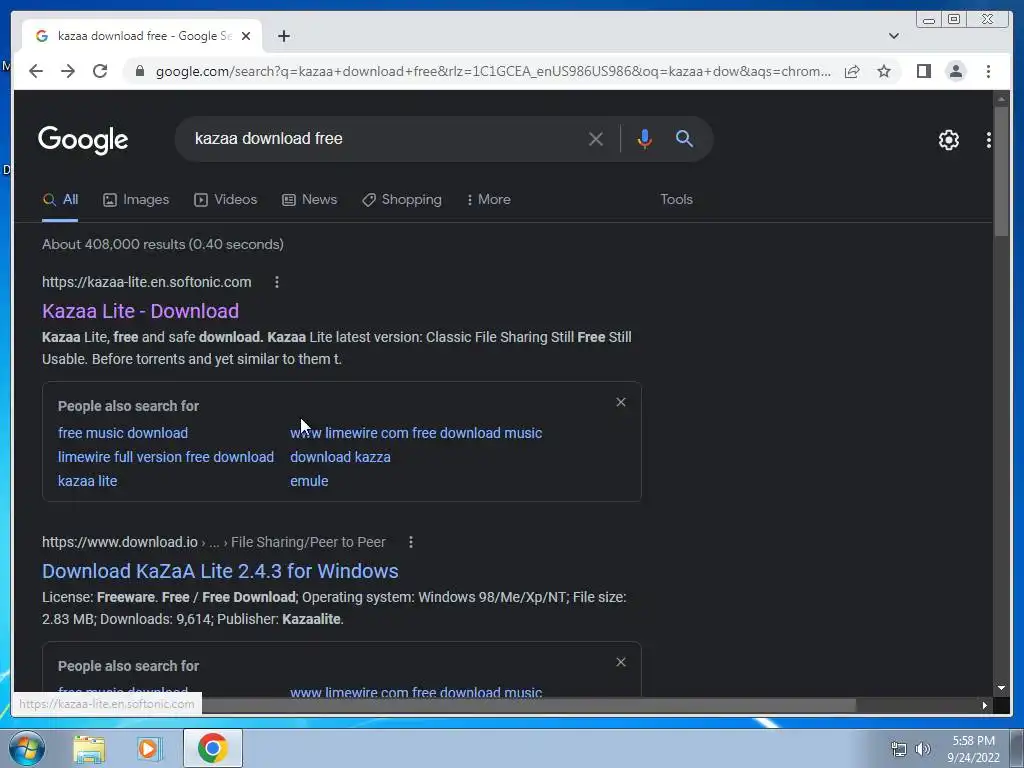1024x768 pixels.
Task: Select the All results tab
Action: coord(60,199)
